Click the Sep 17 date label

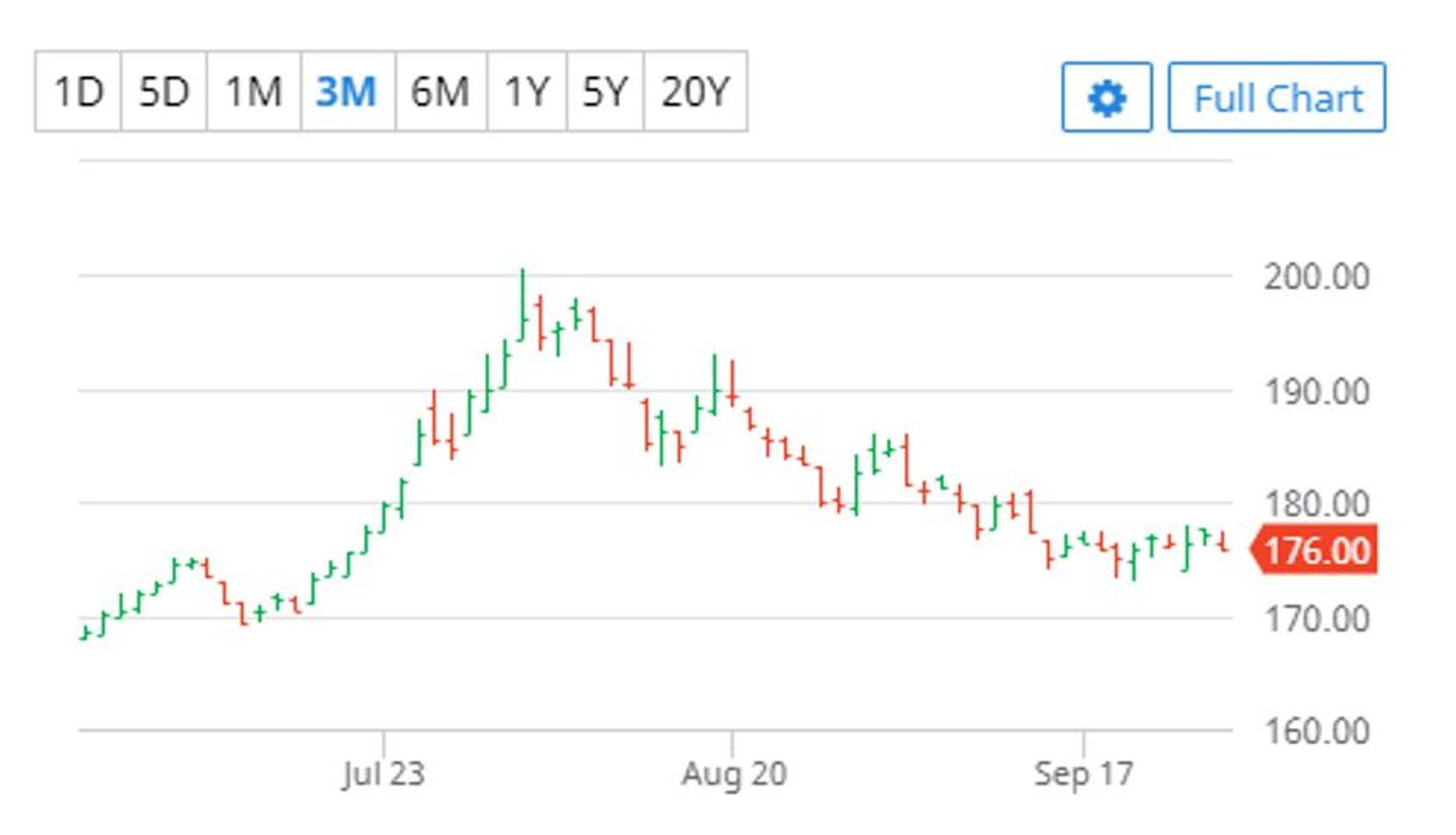[1083, 774]
